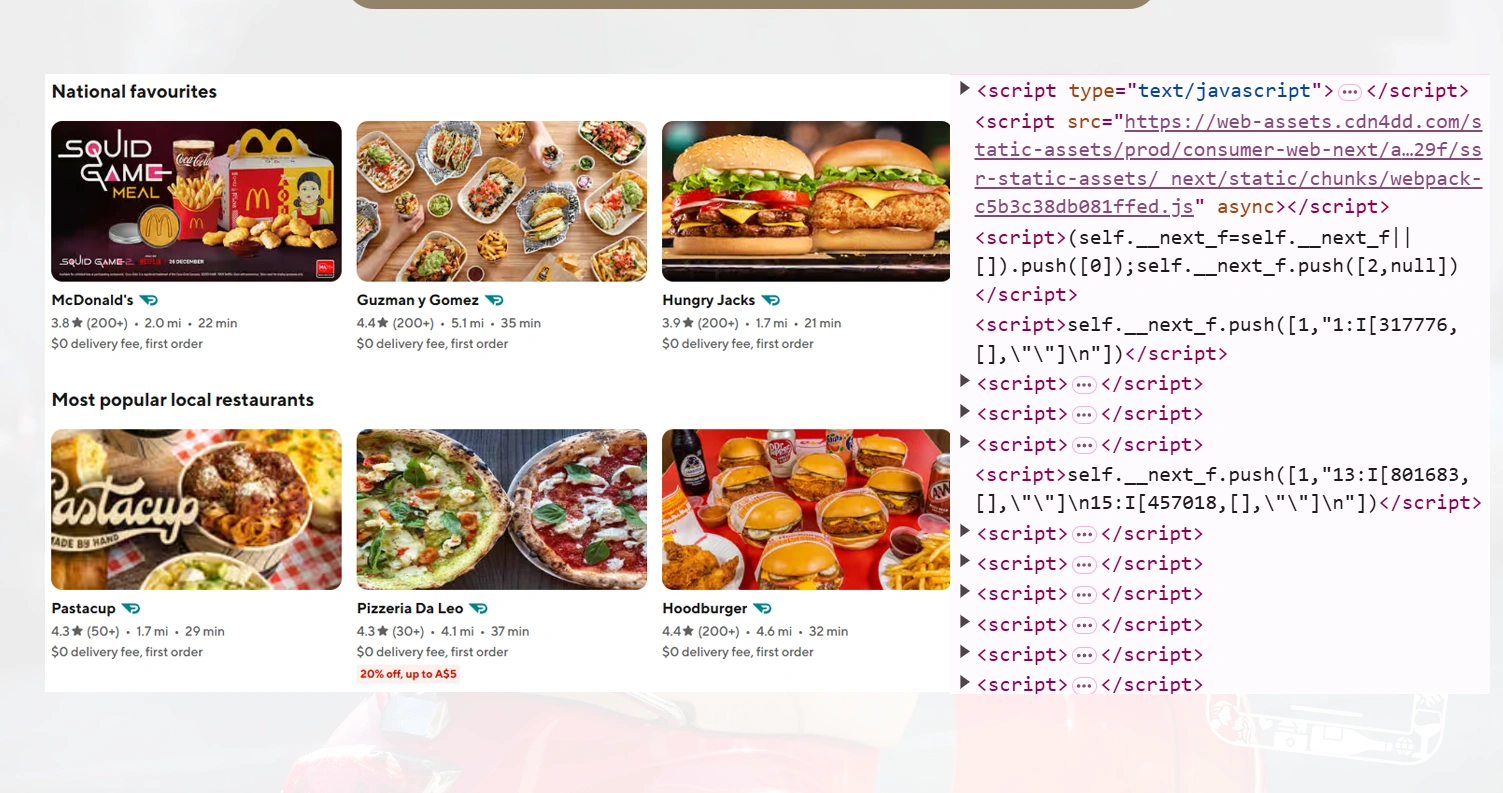Click the DashPass icon next to Pizzeria Da Leo
The width and height of the screenshot is (1503, 793).
478,608
